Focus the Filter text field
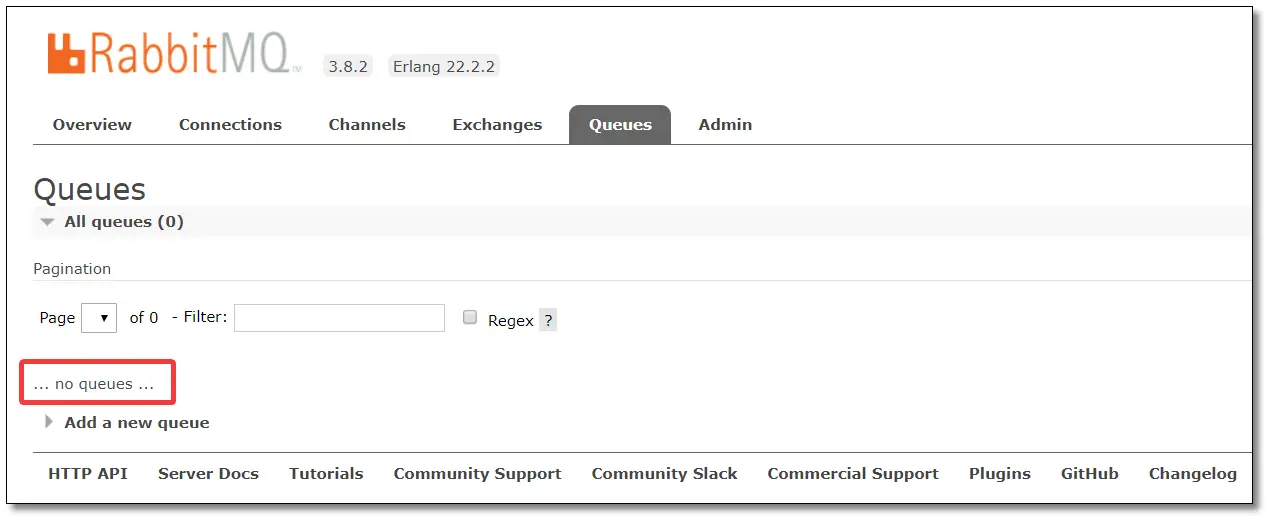The width and height of the screenshot is (1265, 516). coord(339,318)
